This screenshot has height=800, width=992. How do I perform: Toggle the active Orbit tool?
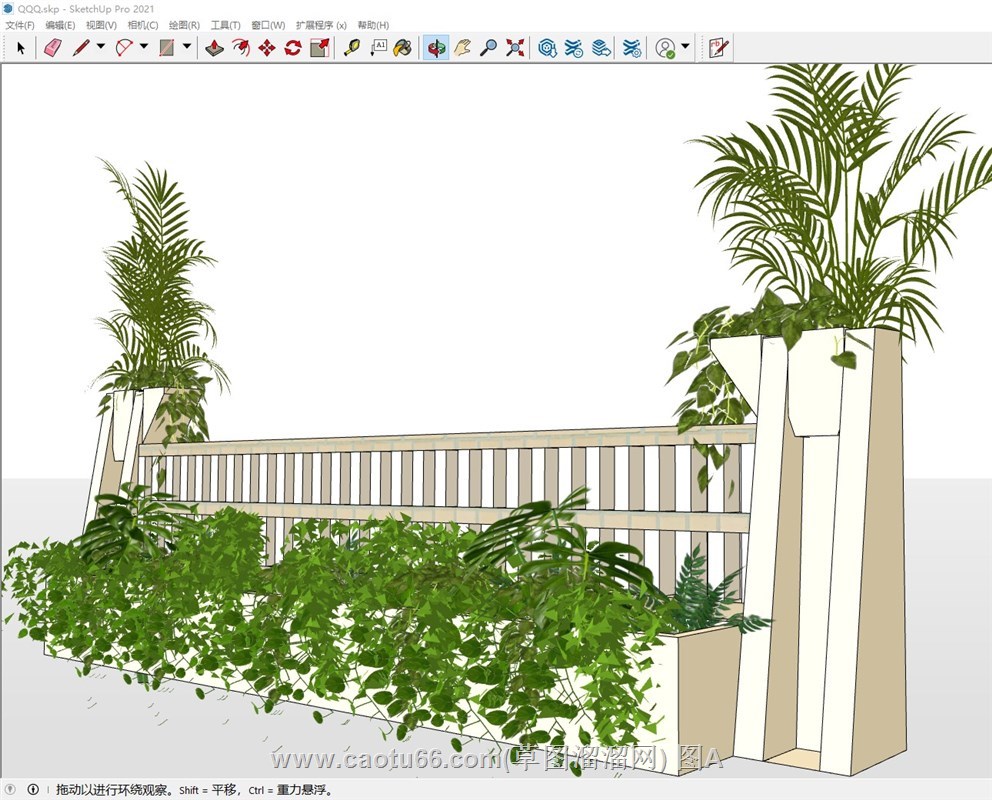pos(436,47)
